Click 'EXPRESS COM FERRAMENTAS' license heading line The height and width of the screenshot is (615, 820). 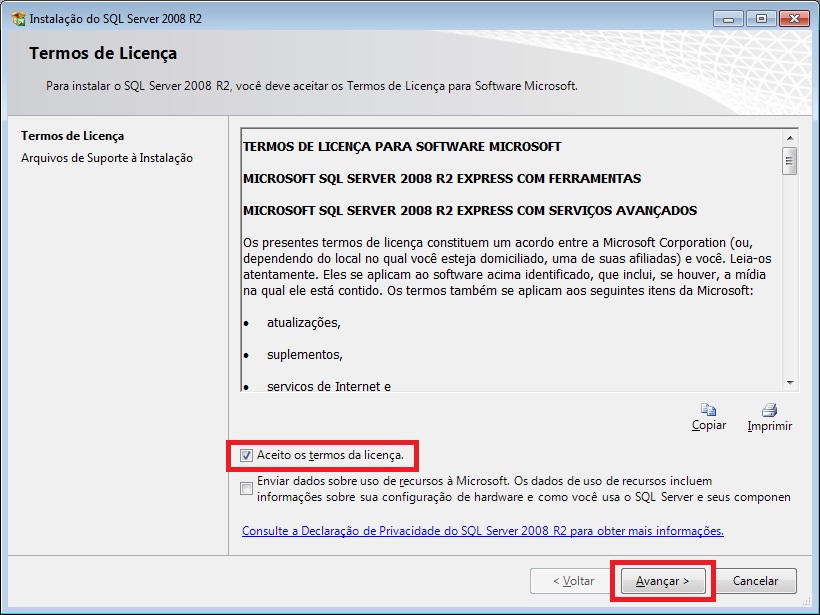[442, 178]
